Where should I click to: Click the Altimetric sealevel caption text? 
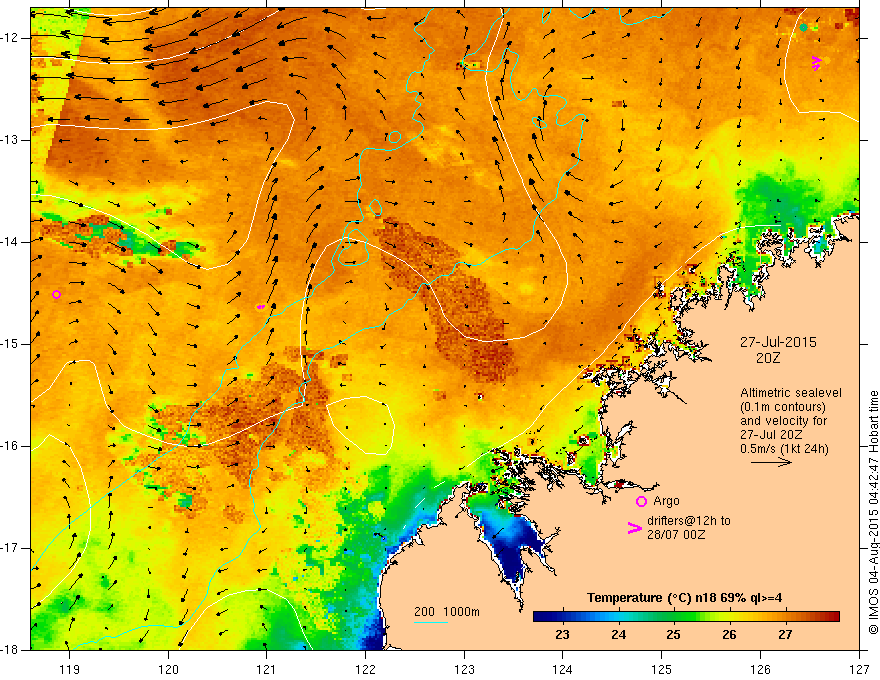click(791, 393)
